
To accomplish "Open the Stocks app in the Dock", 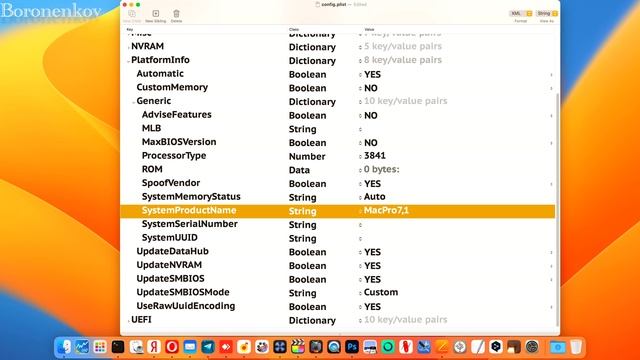I will pyautogui.click(x=82, y=347).
